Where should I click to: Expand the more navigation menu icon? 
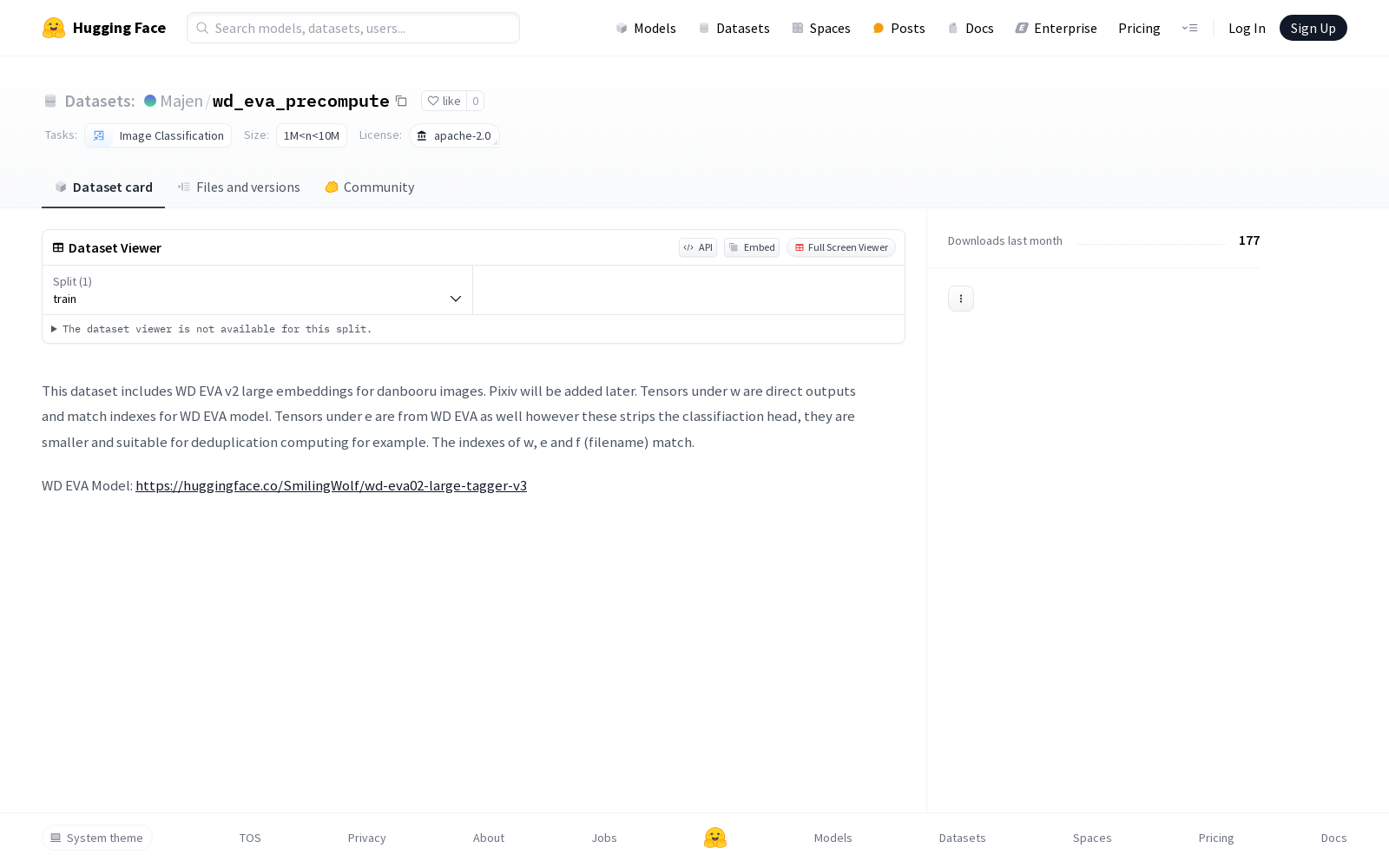click(x=1189, y=28)
